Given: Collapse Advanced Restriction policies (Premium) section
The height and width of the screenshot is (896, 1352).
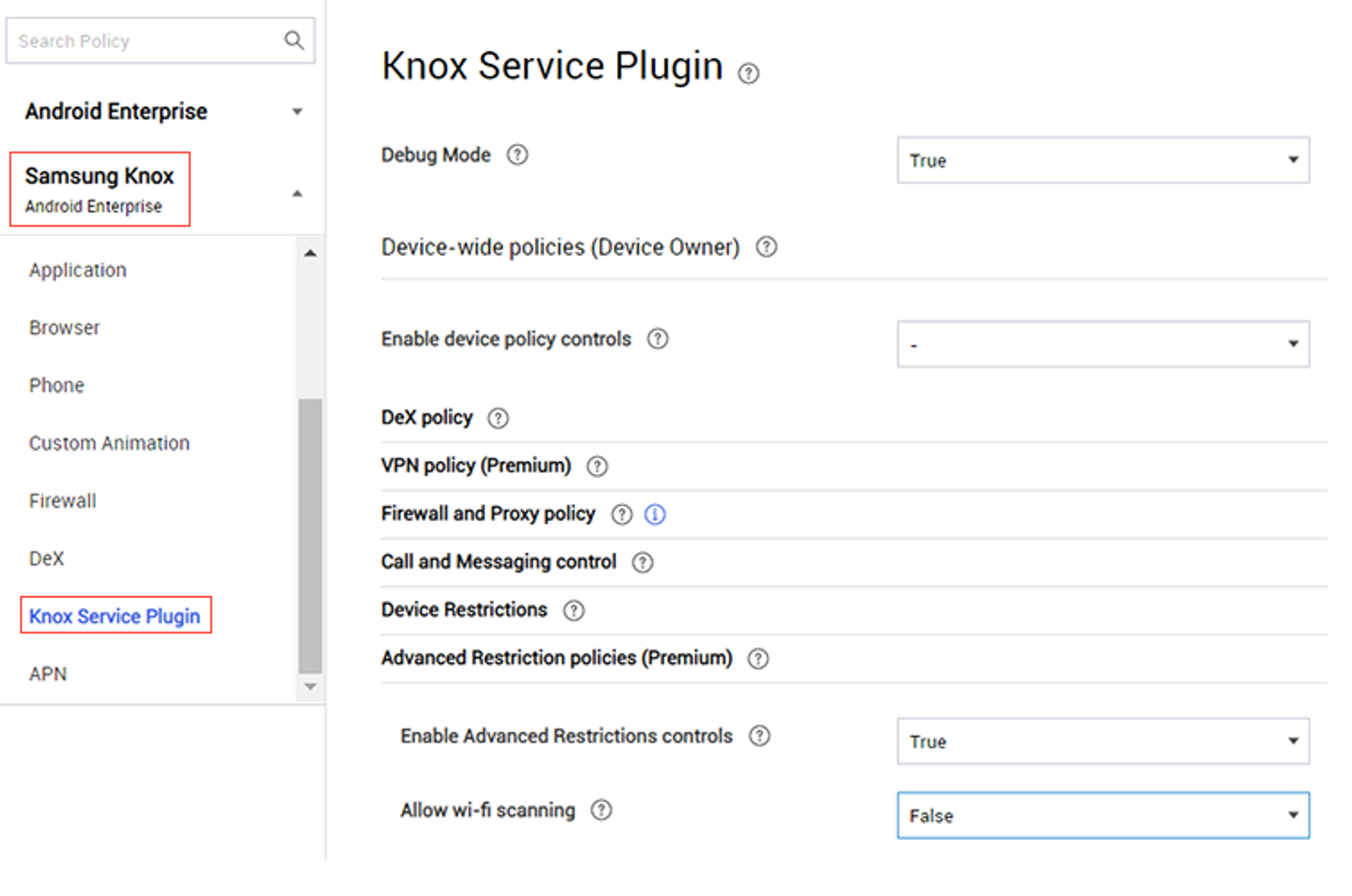Looking at the screenshot, I should 556,658.
